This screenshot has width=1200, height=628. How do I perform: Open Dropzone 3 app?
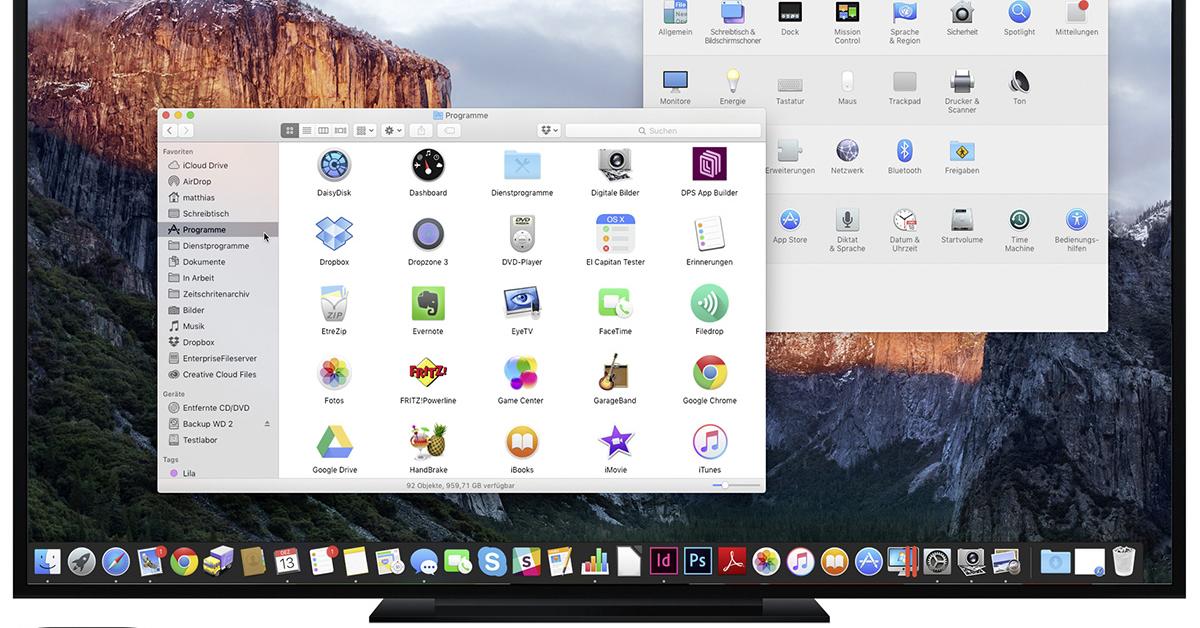(428, 234)
